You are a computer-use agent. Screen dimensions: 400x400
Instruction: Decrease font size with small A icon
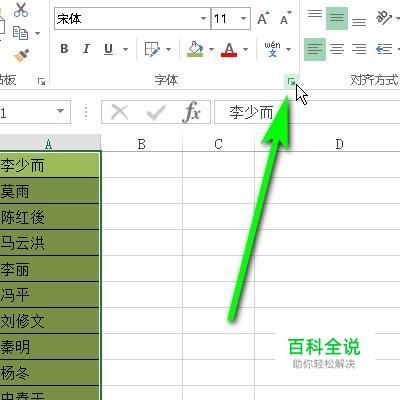pyautogui.click(x=285, y=18)
